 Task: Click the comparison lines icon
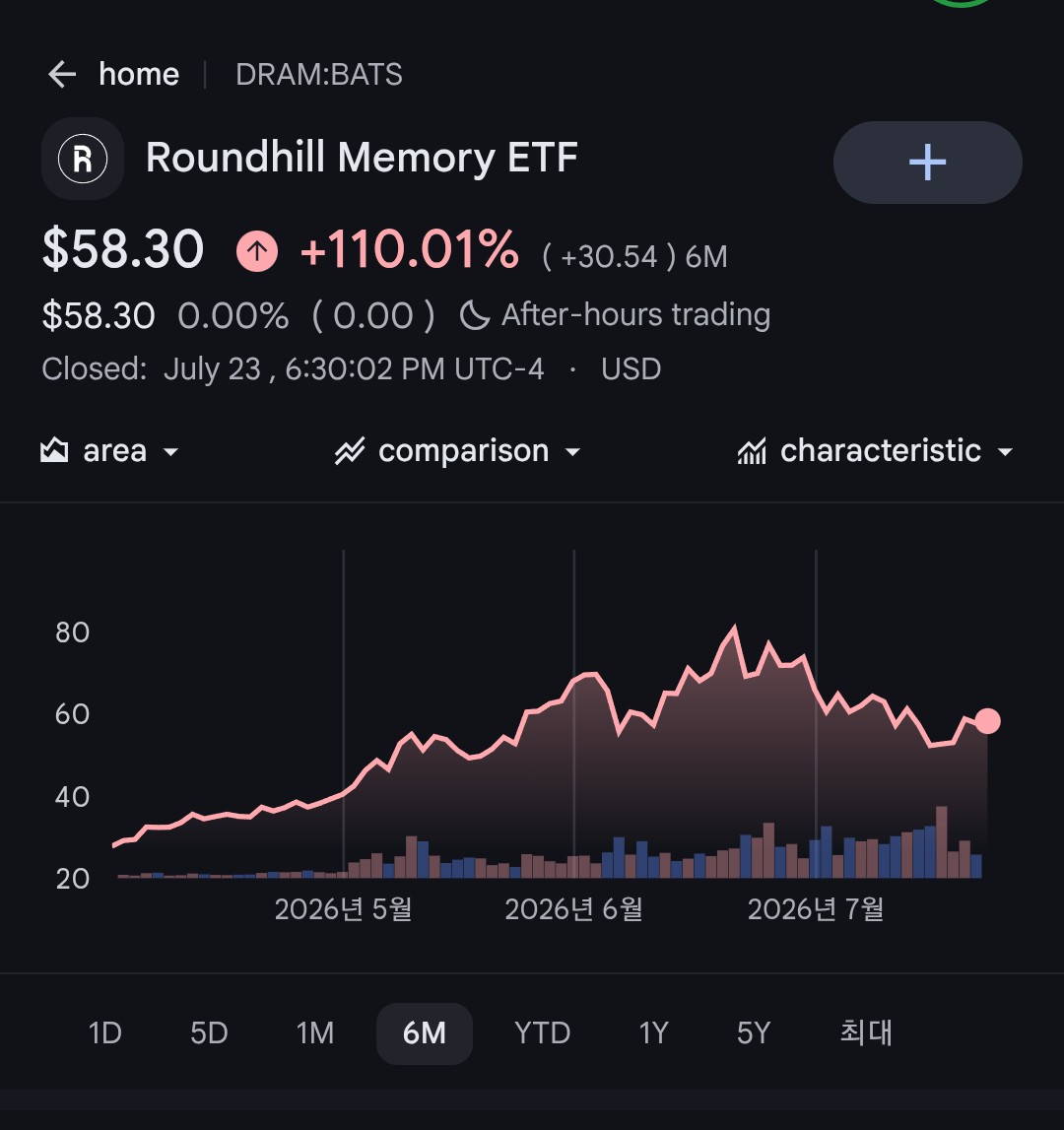(350, 451)
